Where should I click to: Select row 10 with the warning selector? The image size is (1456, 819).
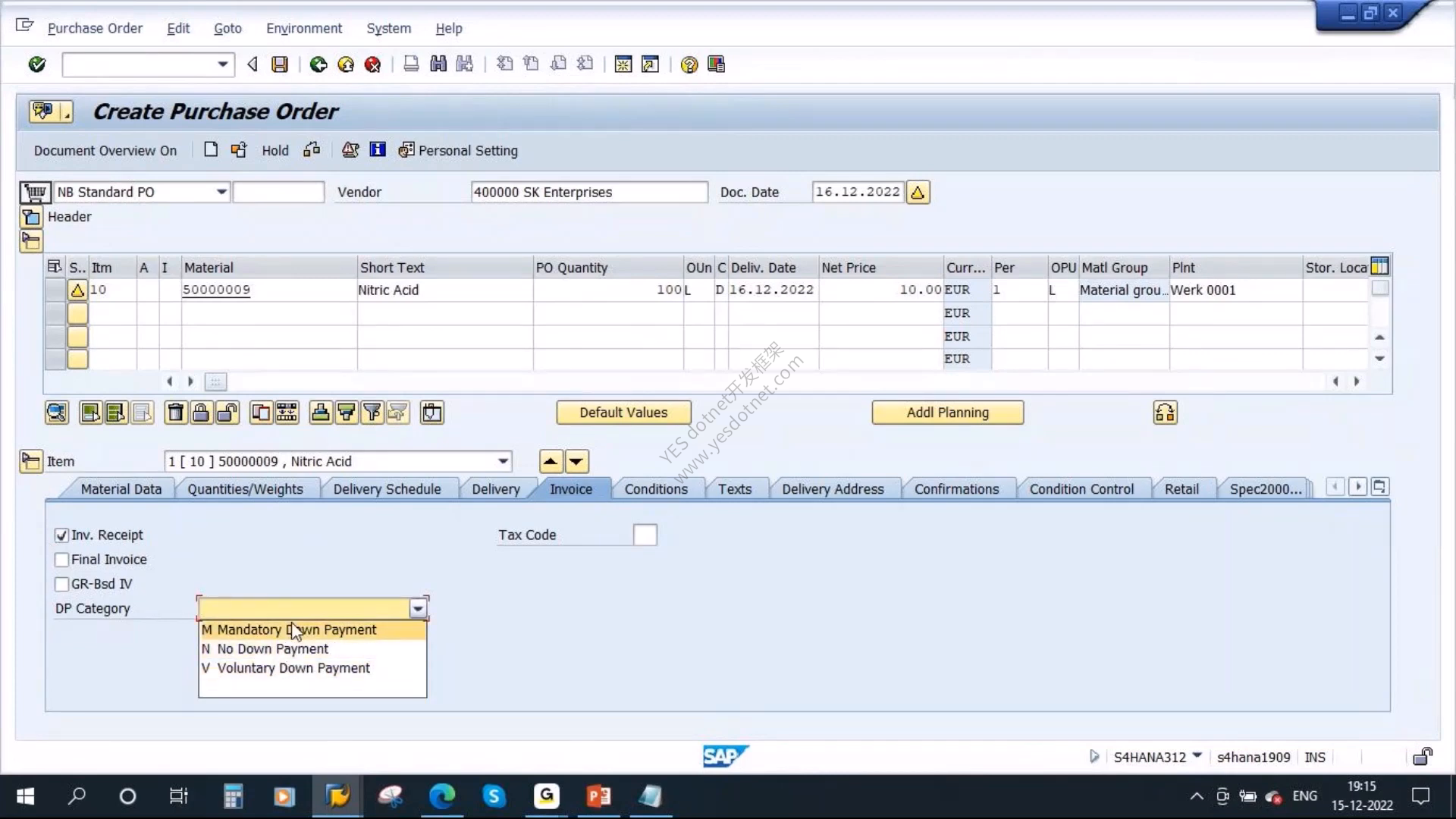click(x=77, y=290)
